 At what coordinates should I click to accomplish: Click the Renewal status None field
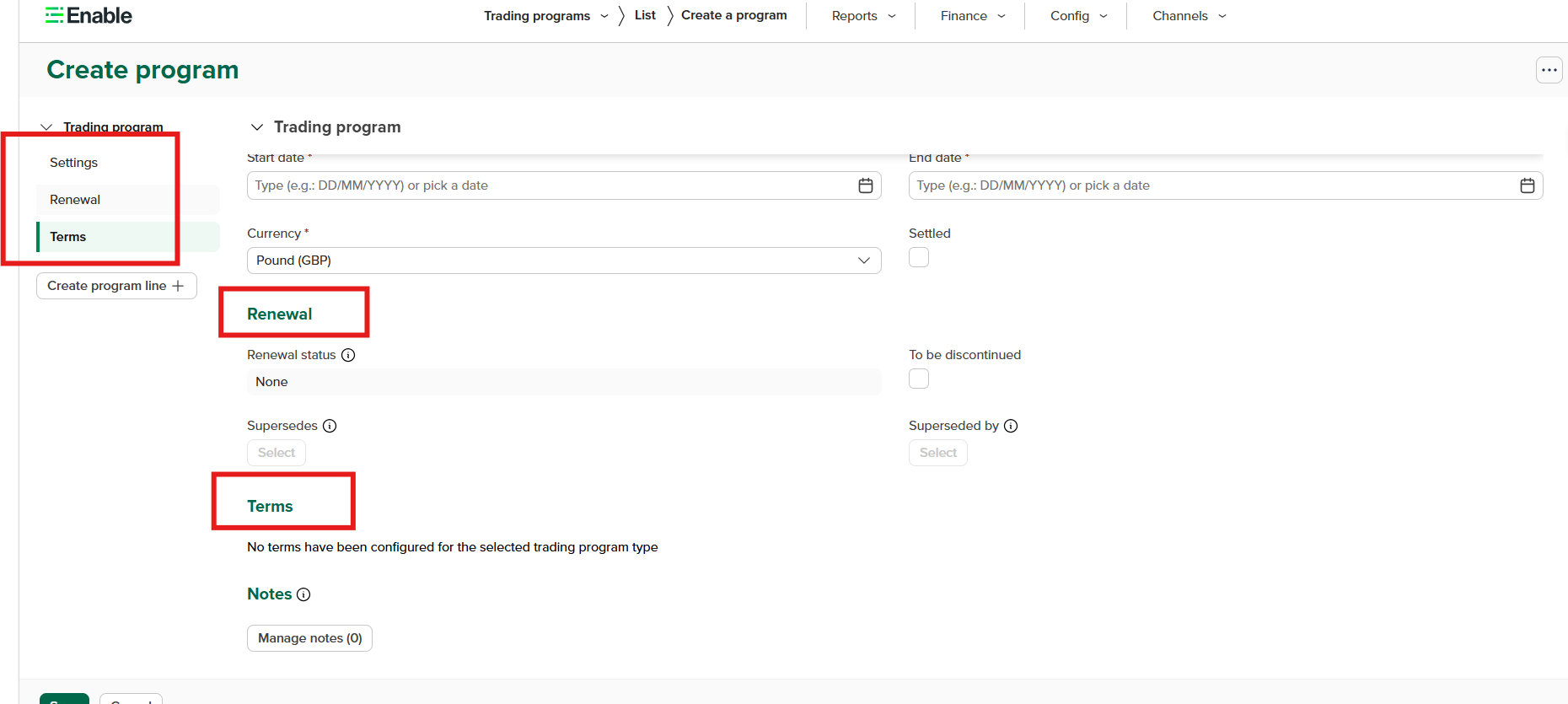coord(564,382)
